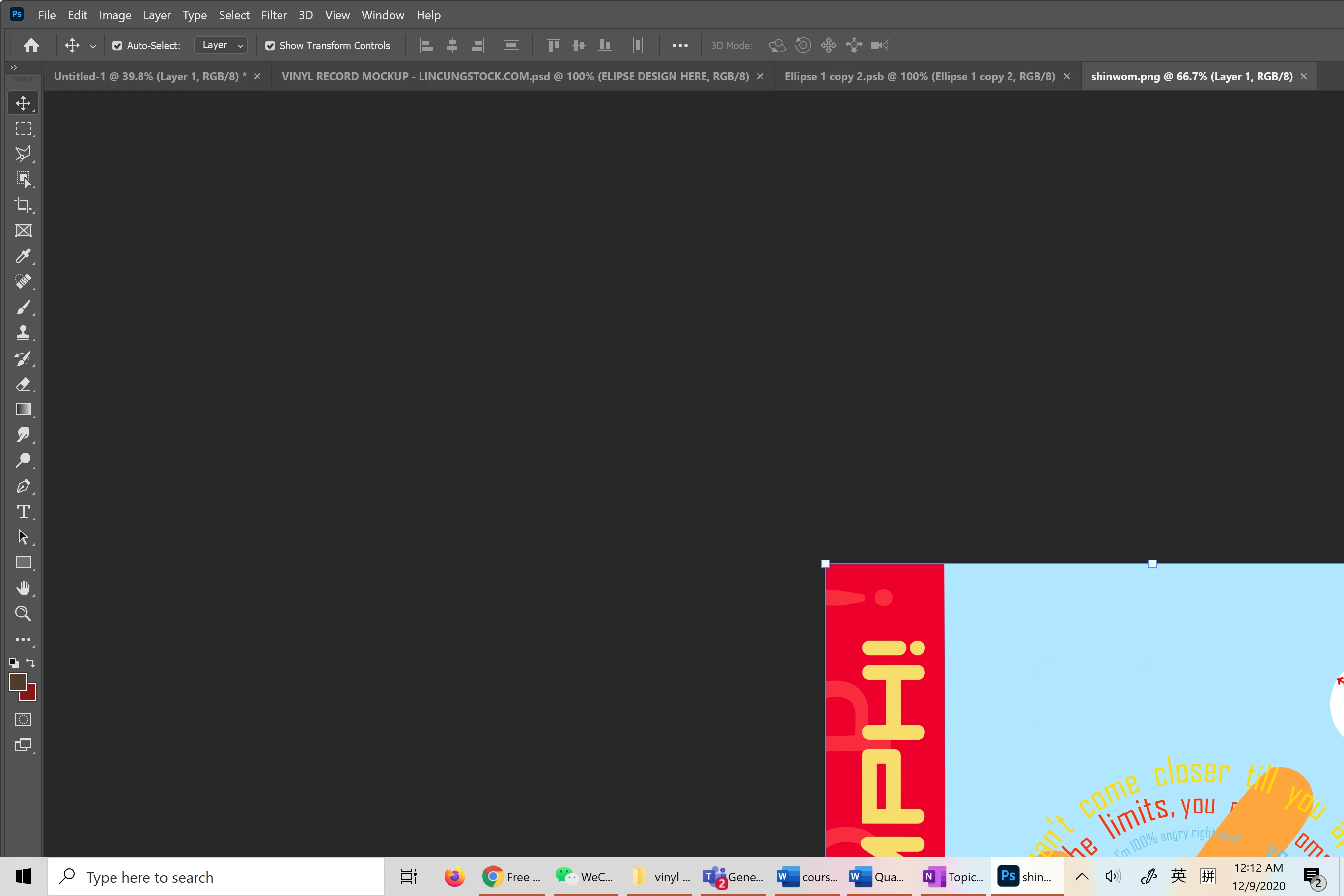The height and width of the screenshot is (896, 1344).
Task: Click the align and distribute more options button
Action: [x=680, y=46]
